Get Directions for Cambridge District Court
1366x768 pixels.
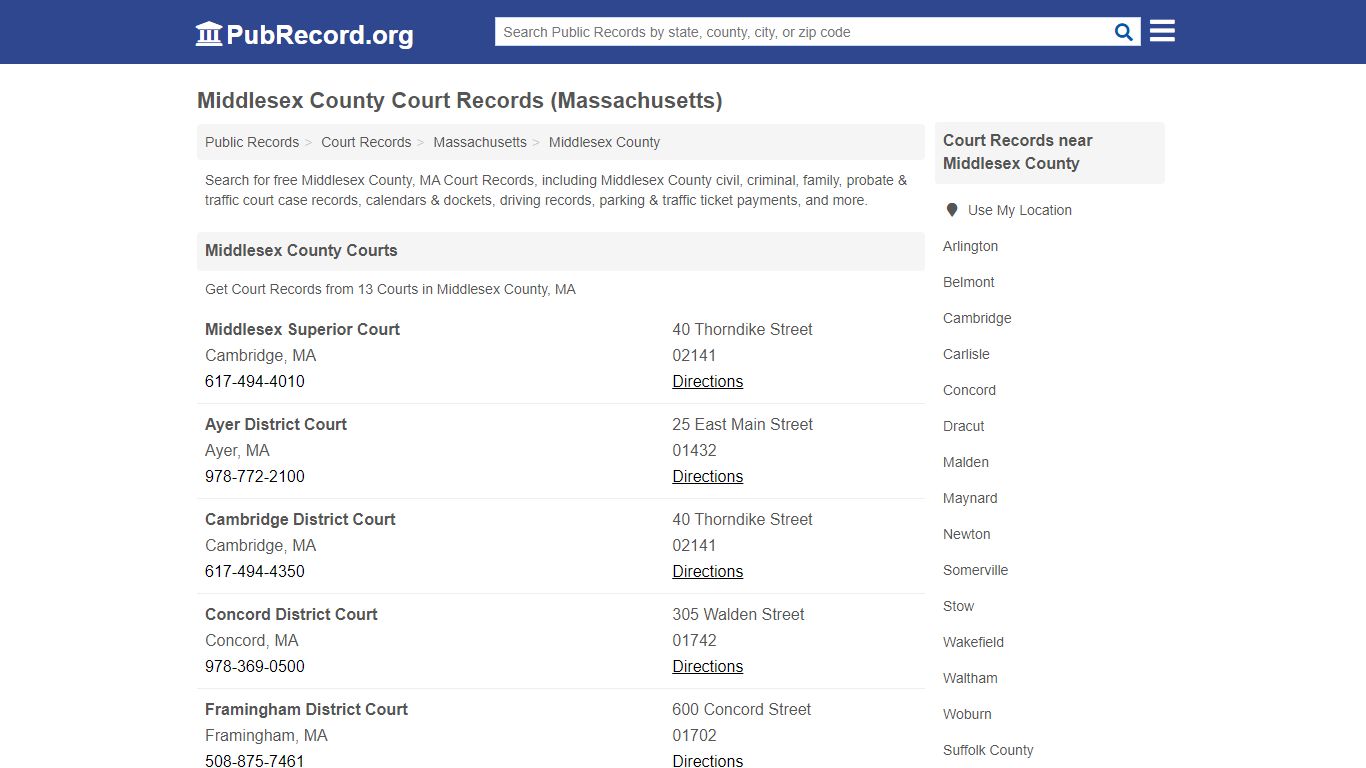click(x=708, y=571)
